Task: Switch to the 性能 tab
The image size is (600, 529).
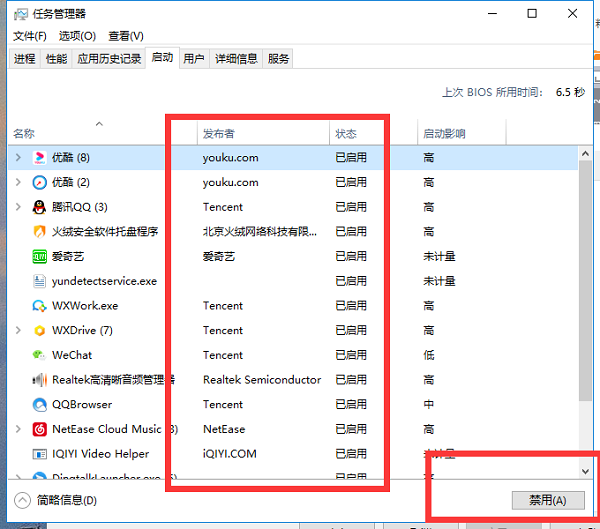Action: pos(56,59)
